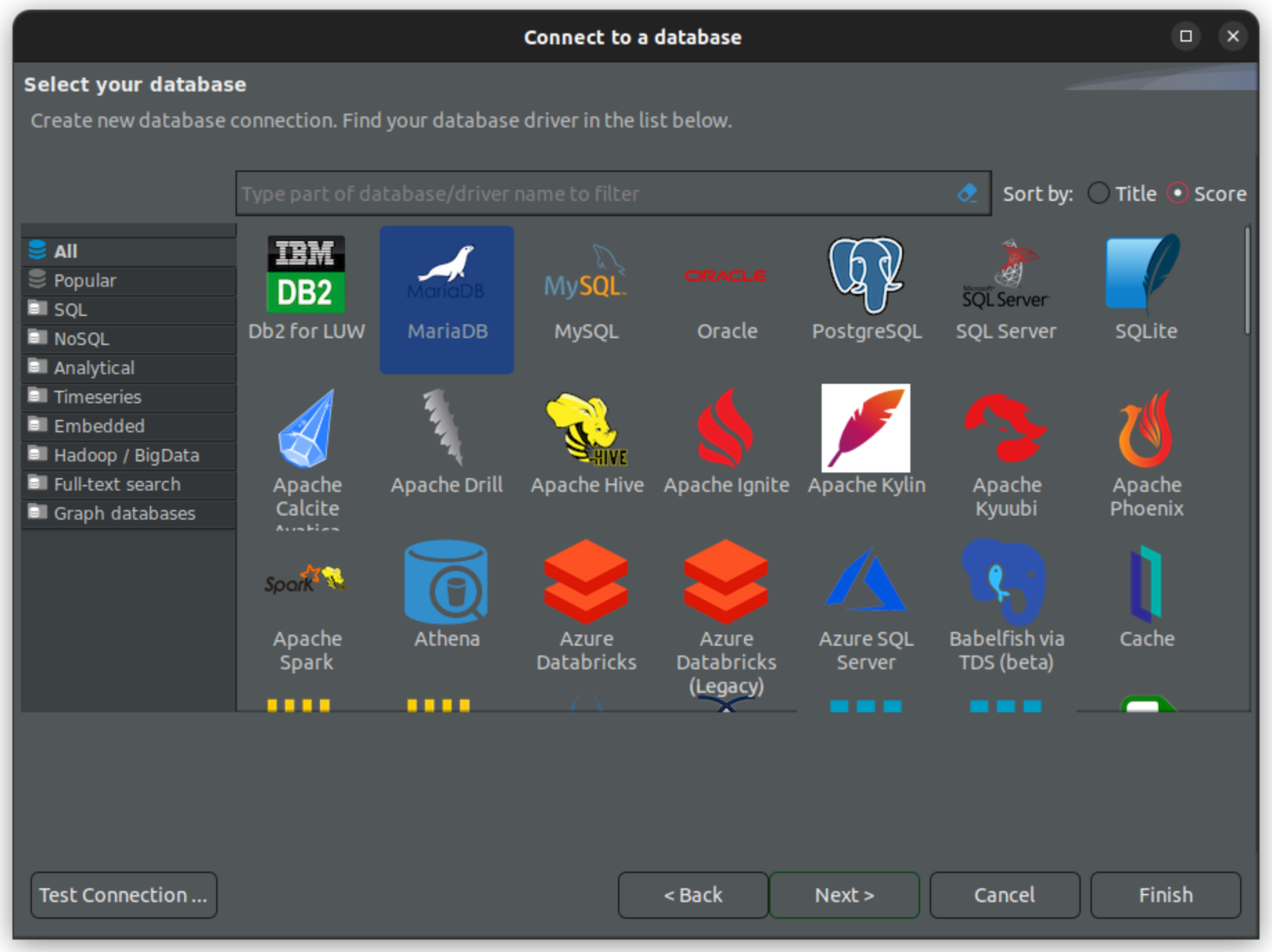1272x952 pixels.
Task: Show the NoSQL category
Action: [81, 339]
